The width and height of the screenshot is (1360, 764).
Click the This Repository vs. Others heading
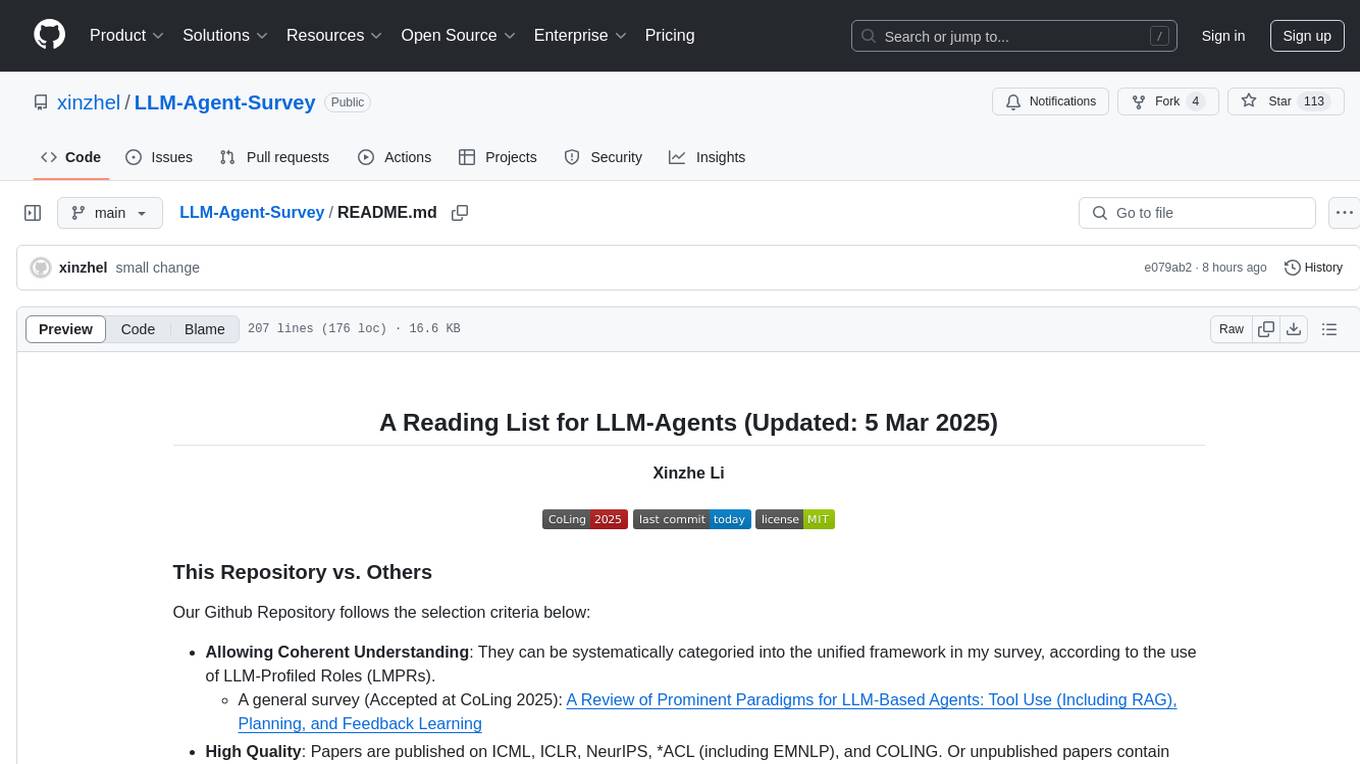pyautogui.click(x=302, y=572)
